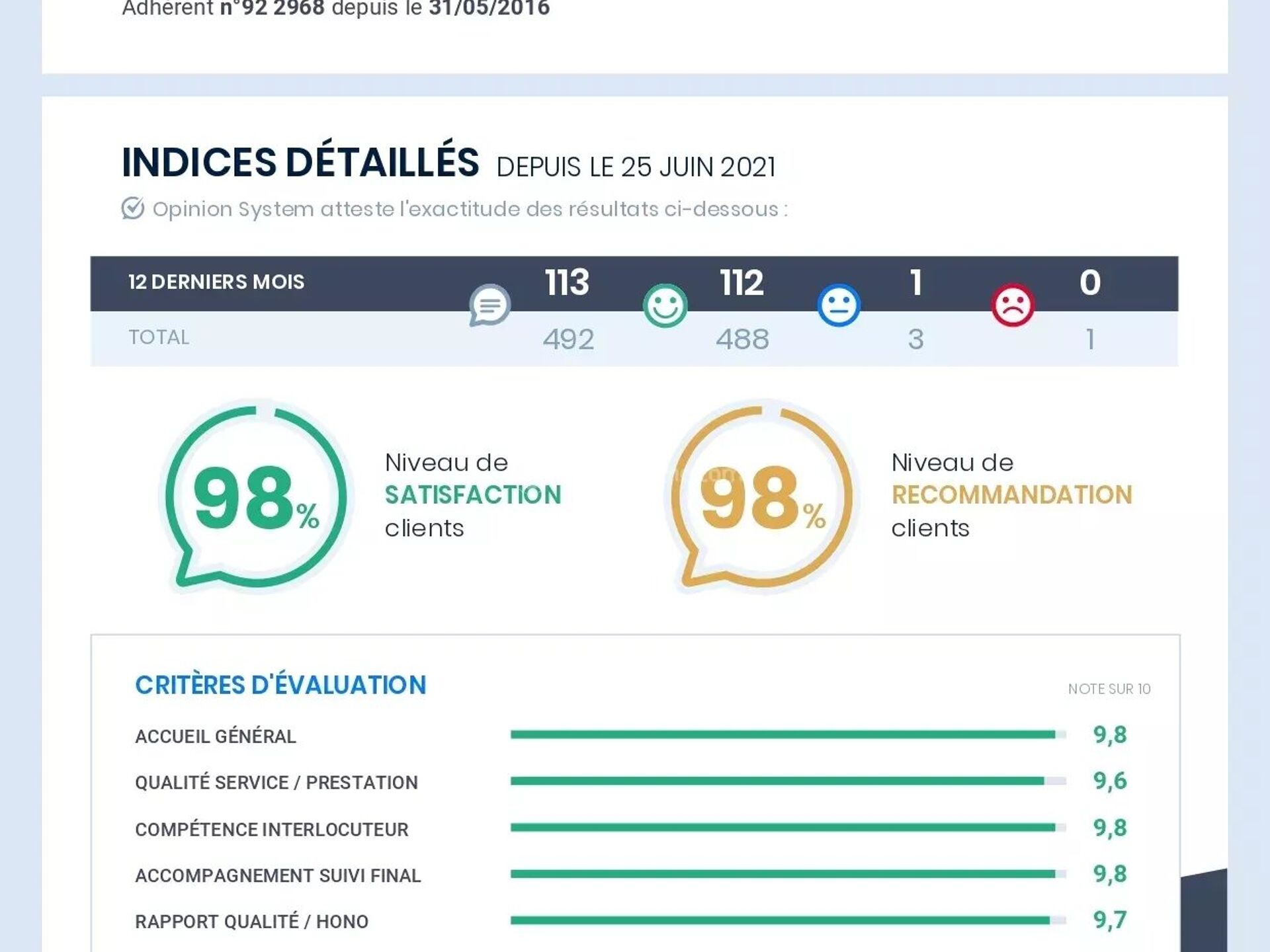Image resolution: width=1270 pixels, height=952 pixels.
Task: Click the Qualité Service / Prestation score bar
Action: [787, 781]
